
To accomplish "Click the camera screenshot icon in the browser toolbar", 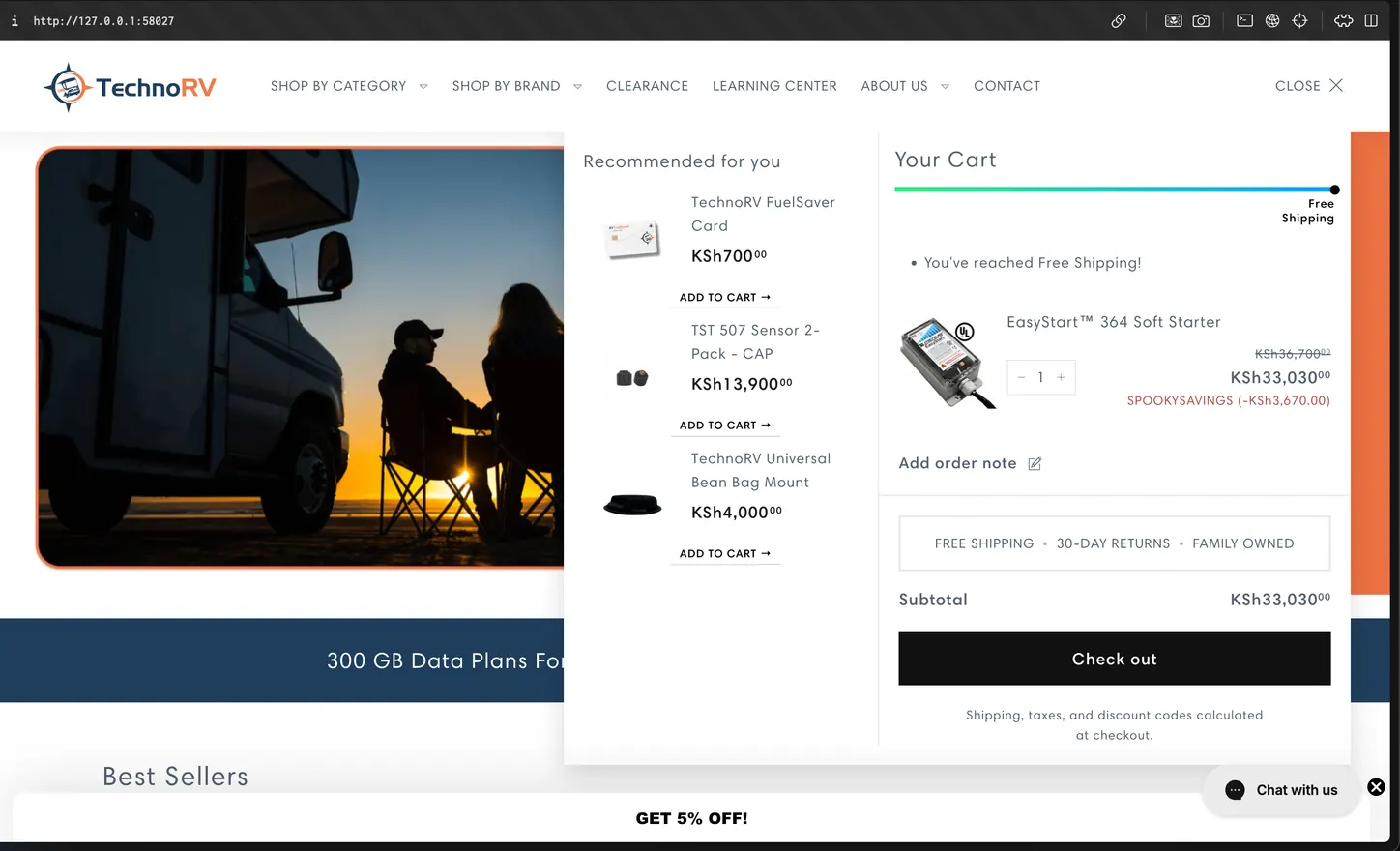I will [x=1201, y=20].
